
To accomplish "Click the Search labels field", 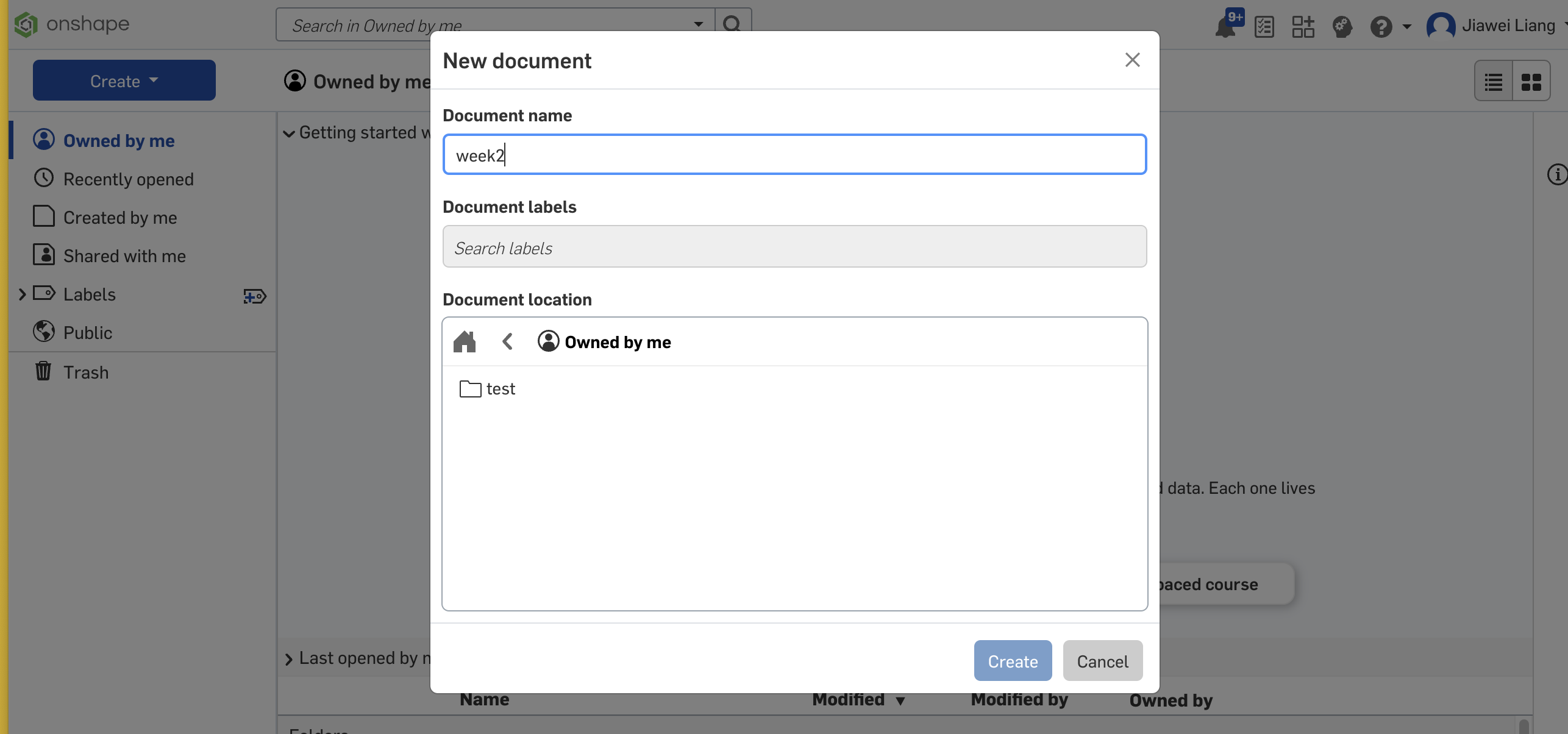I will click(794, 247).
